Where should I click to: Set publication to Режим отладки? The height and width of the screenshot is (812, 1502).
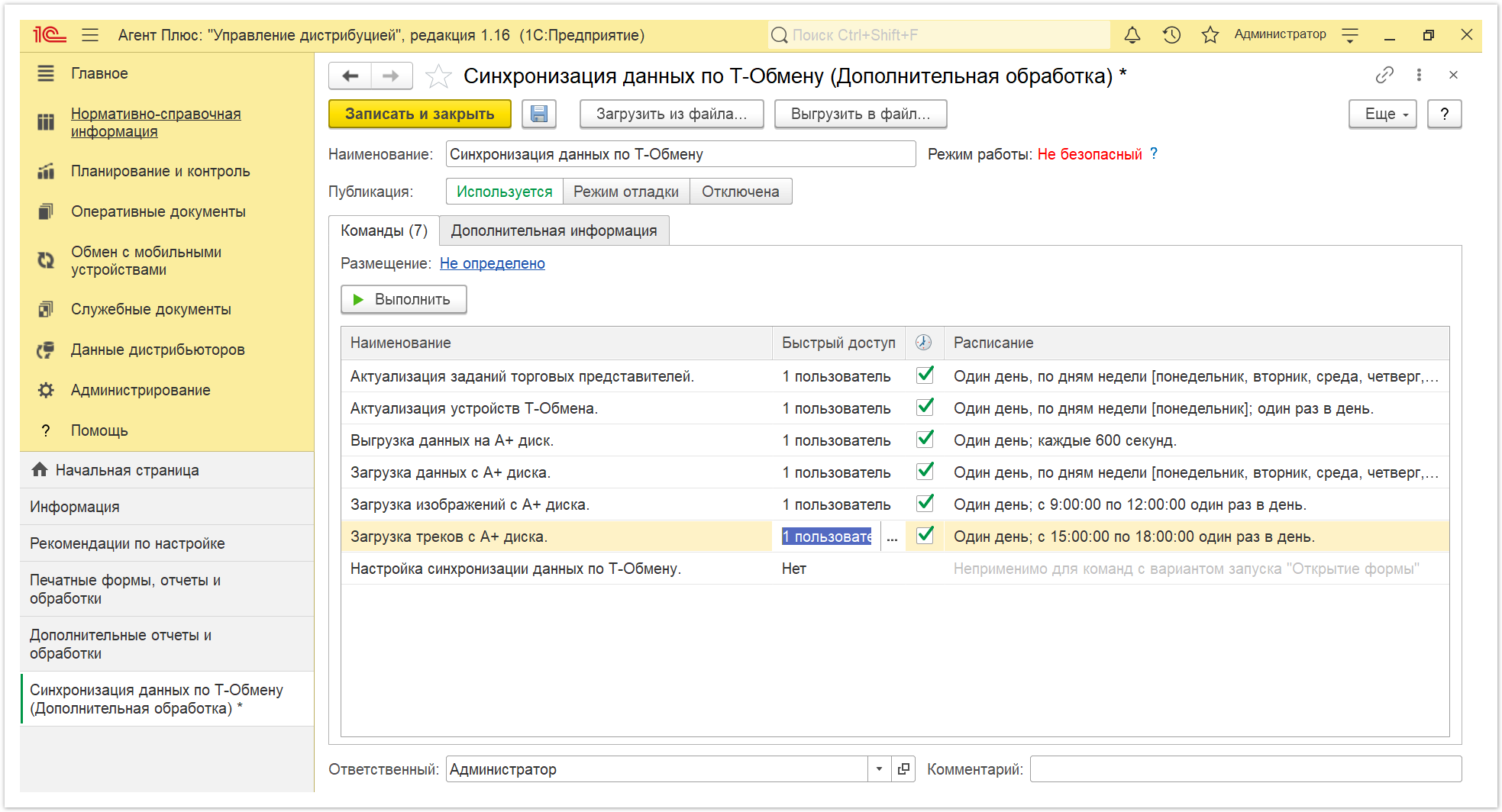626,192
